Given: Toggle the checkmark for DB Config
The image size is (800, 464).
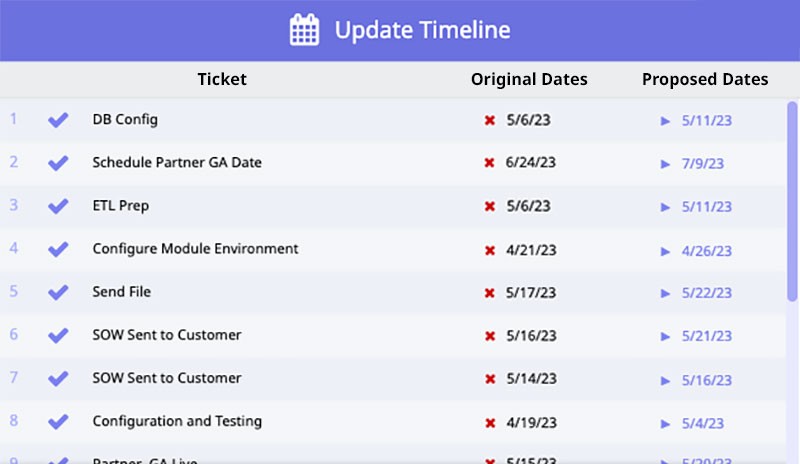Looking at the screenshot, I should click(58, 120).
